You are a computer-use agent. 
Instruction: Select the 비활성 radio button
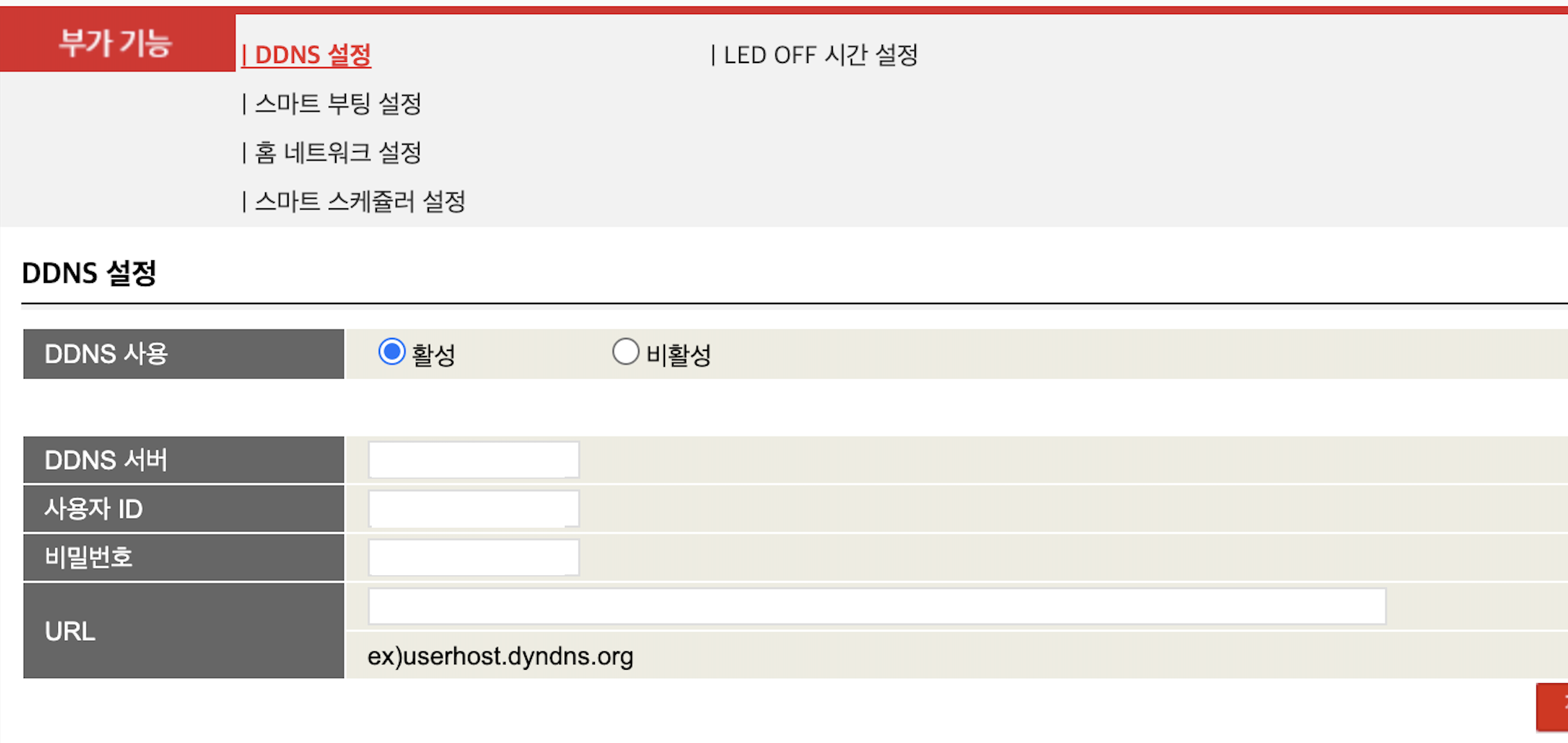(x=625, y=352)
